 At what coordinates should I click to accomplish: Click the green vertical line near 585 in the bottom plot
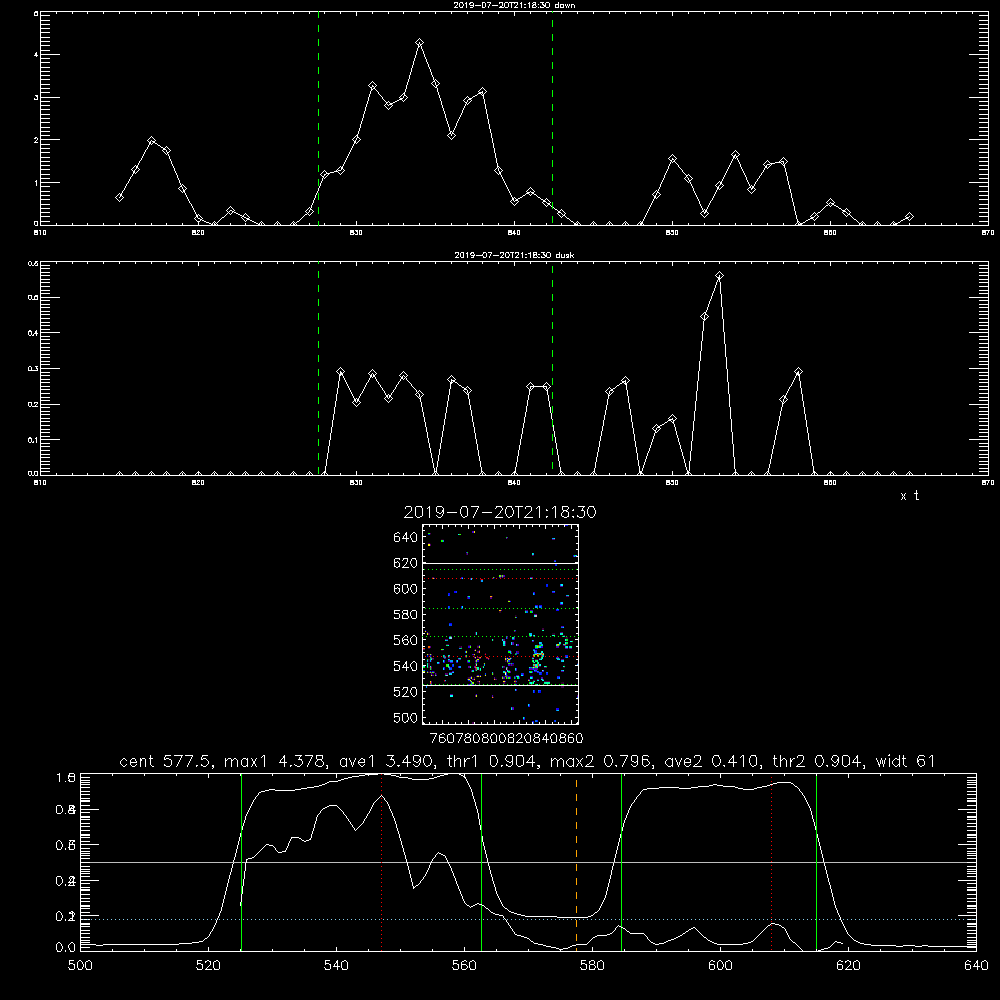[x=621, y=861]
